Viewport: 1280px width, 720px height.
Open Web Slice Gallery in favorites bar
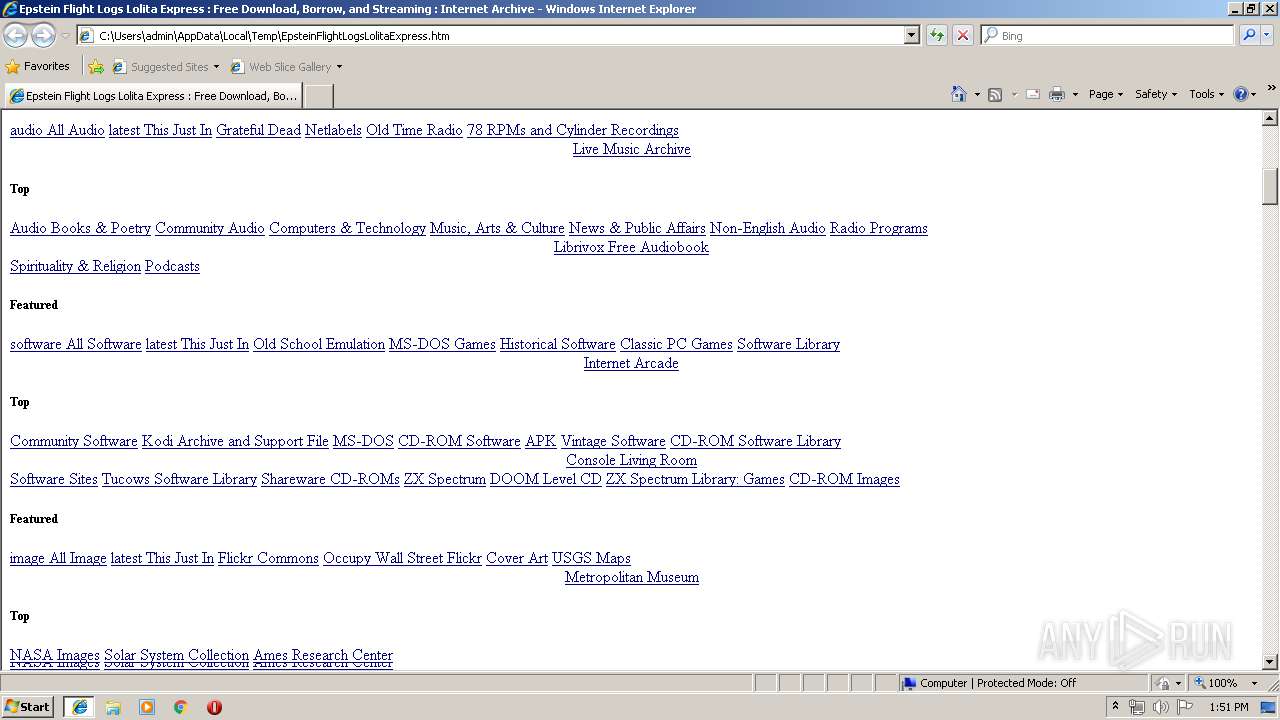(x=285, y=67)
